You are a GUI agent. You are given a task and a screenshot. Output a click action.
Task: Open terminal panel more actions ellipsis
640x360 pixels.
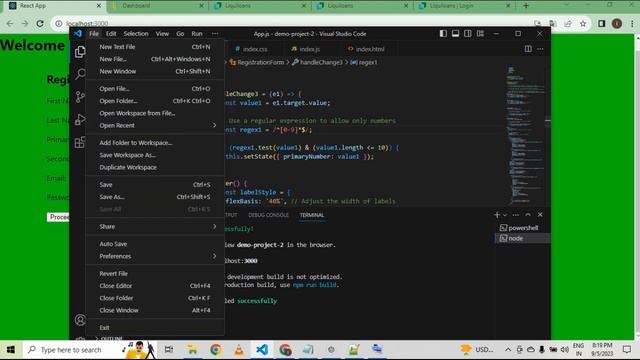coord(516,215)
